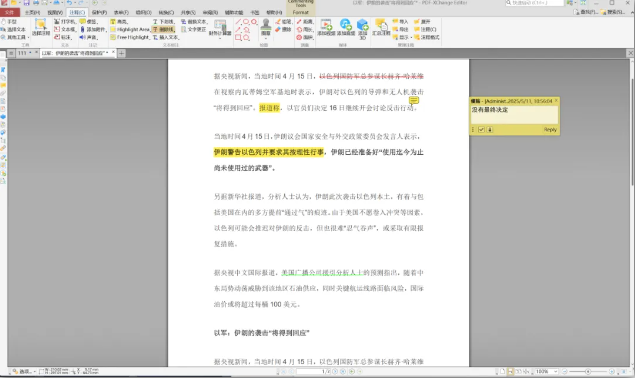Toggle the checkmark status on the comment popup
635x378 pixels.
click(481, 130)
